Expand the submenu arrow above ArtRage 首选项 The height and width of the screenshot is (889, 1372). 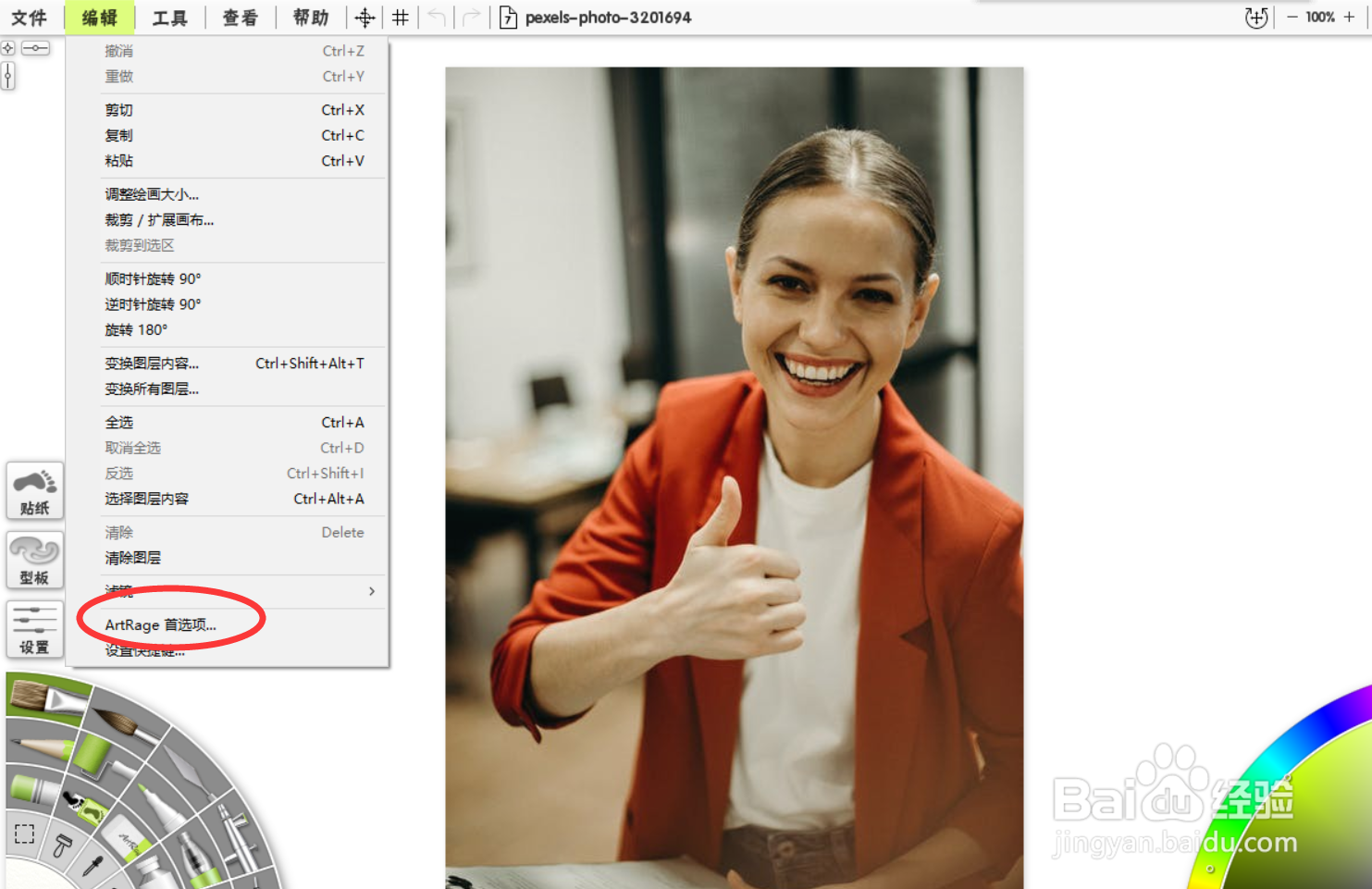pyautogui.click(x=372, y=591)
